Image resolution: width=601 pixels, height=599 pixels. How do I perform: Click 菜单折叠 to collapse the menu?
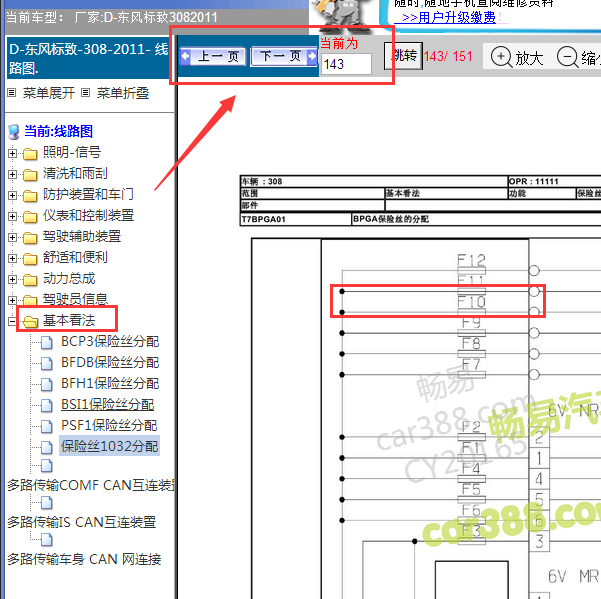coord(123,93)
